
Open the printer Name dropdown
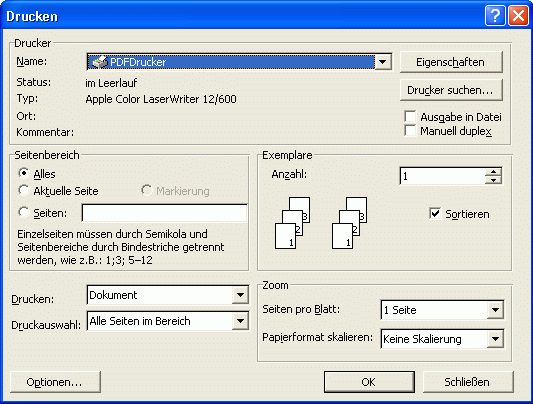383,62
